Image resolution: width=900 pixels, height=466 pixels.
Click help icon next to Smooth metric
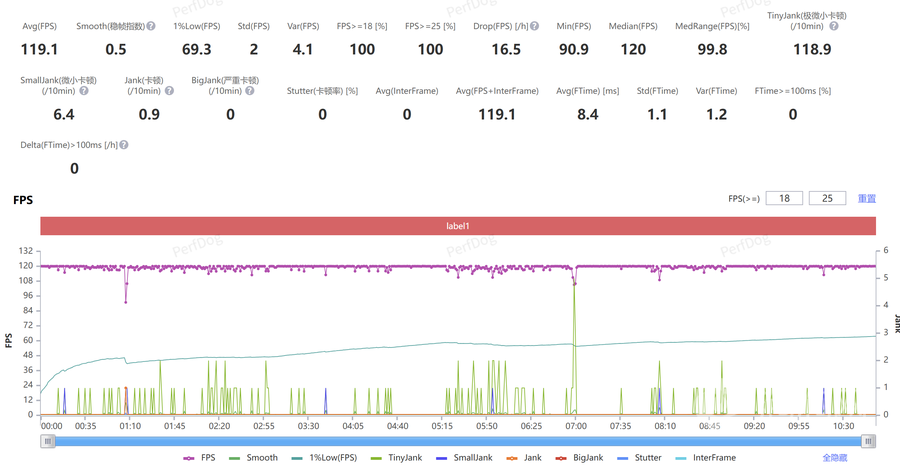point(151,26)
